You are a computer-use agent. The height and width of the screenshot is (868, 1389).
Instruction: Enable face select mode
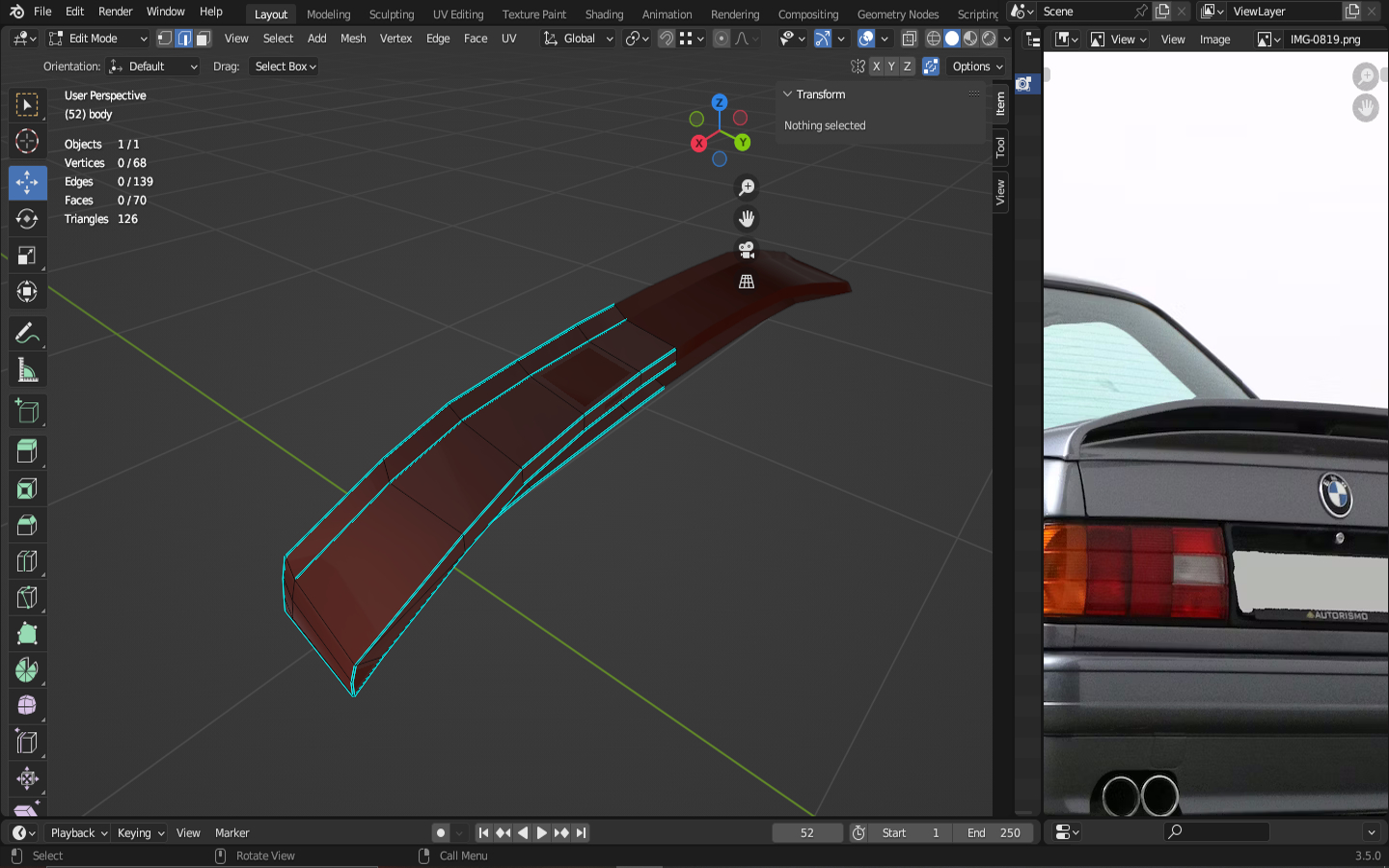pyautogui.click(x=203, y=39)
